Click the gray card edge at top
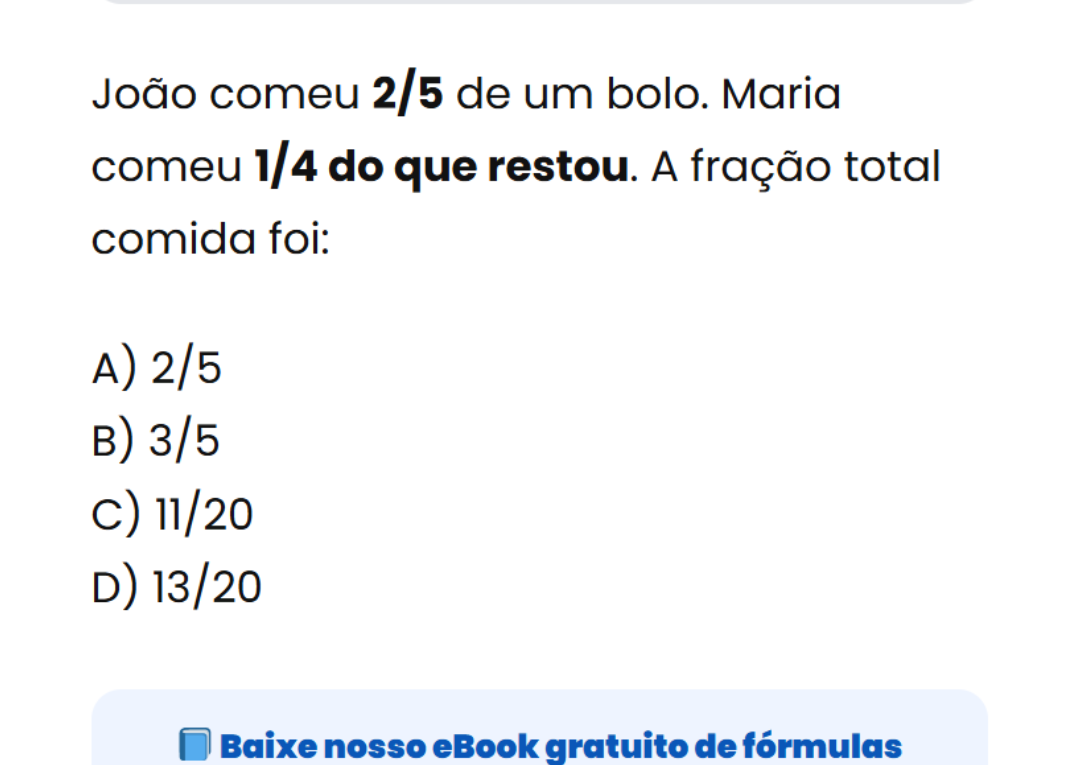The width and height of the screenshot is (1080, 765). pyautogui.click(x=540, y=2)
